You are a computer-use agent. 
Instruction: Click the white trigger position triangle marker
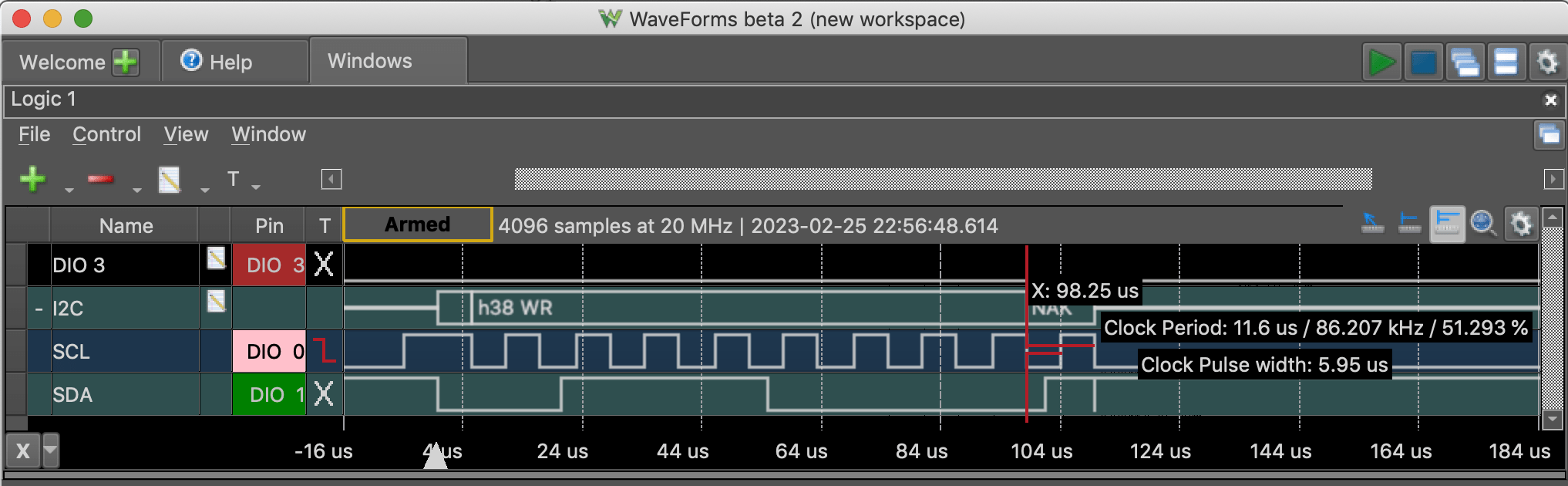[436, 456]
